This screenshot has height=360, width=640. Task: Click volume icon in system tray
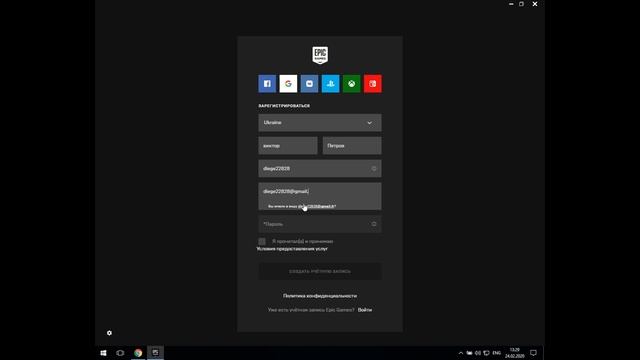click(478, 353)
